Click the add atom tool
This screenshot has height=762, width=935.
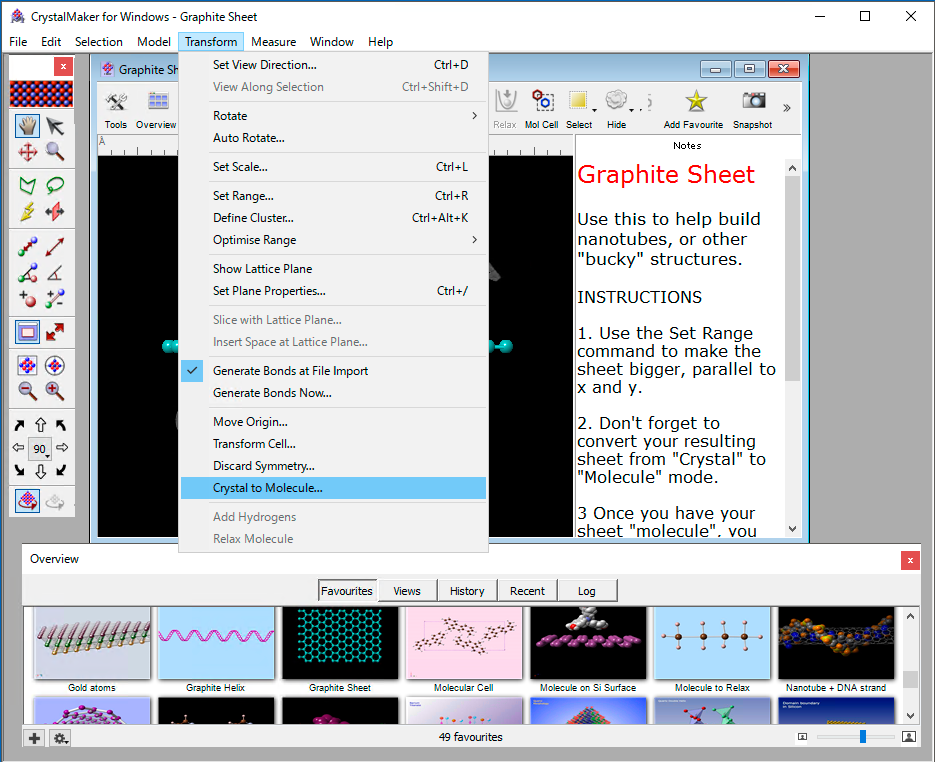coord(27,298)
